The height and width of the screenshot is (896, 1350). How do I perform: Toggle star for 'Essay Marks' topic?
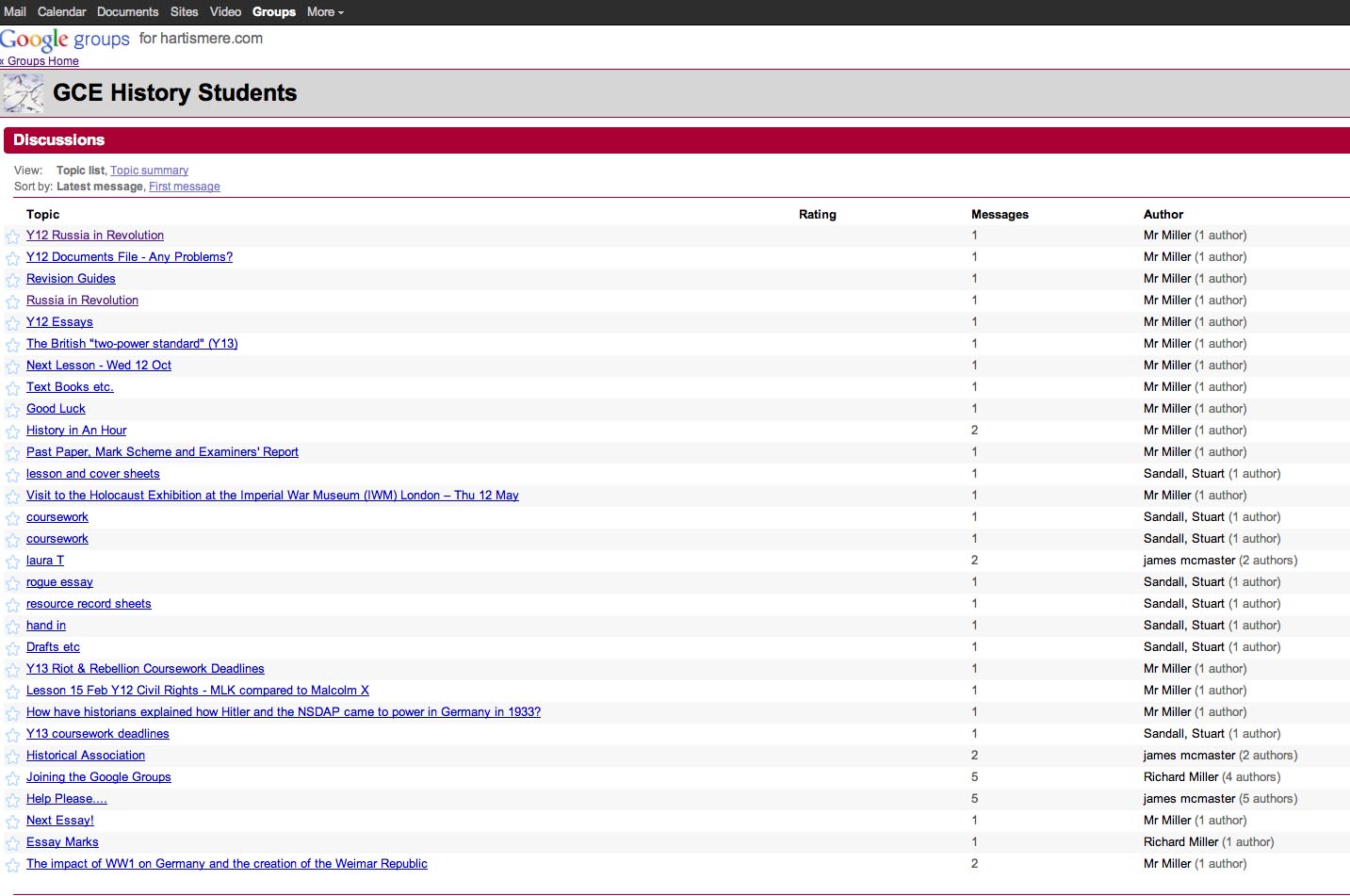tap(12, 843)
